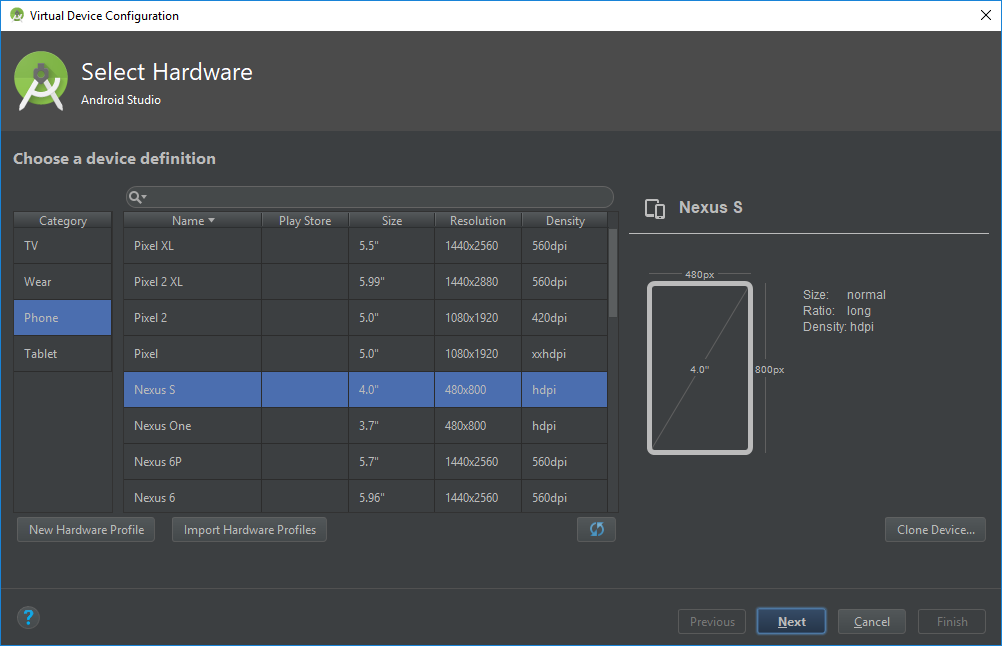Sort list by the Resolution column header
1002x646 pixels.
click(x=477, y=221)
